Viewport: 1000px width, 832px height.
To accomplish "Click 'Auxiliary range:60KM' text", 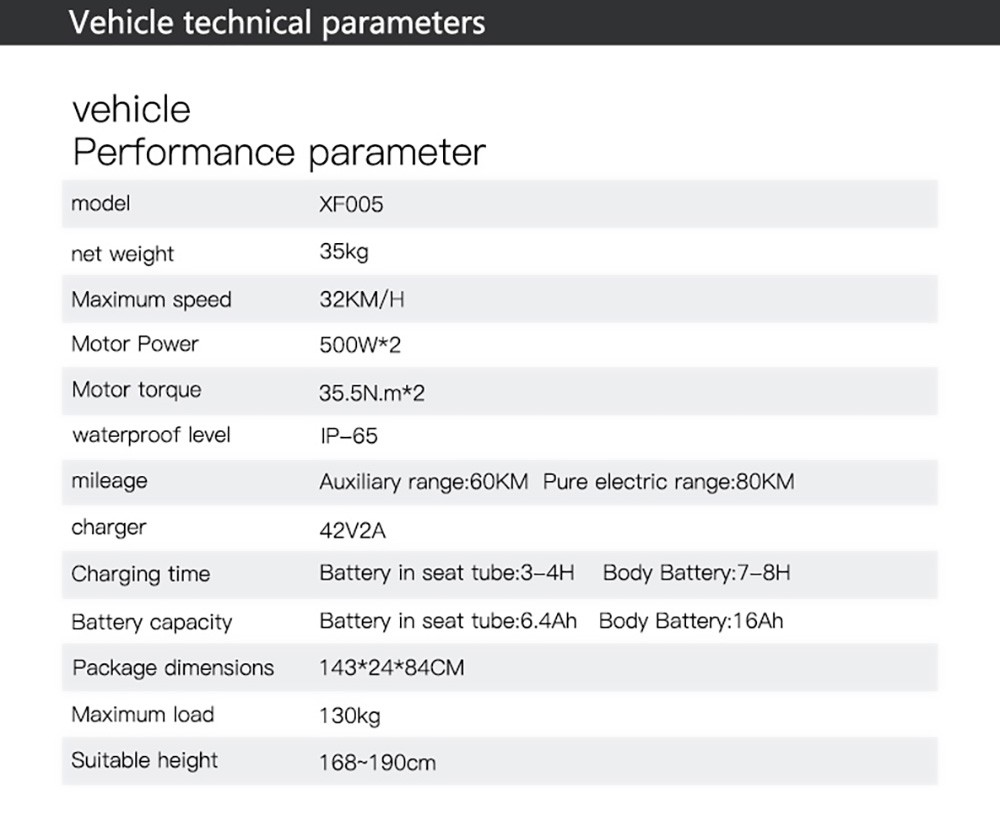I will click(423, 482).
